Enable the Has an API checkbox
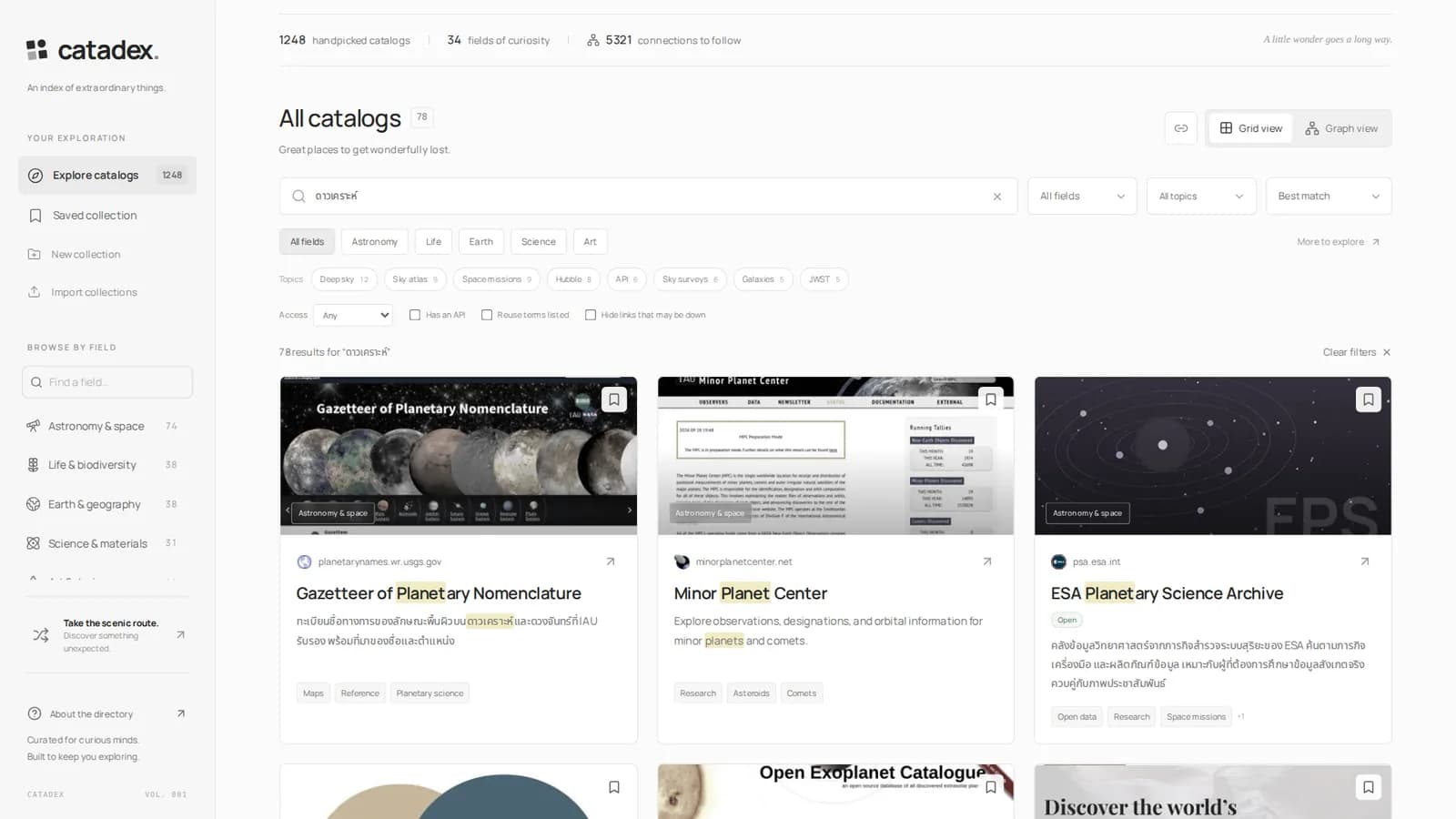1456x819 pixels. (x=415, y=315)
